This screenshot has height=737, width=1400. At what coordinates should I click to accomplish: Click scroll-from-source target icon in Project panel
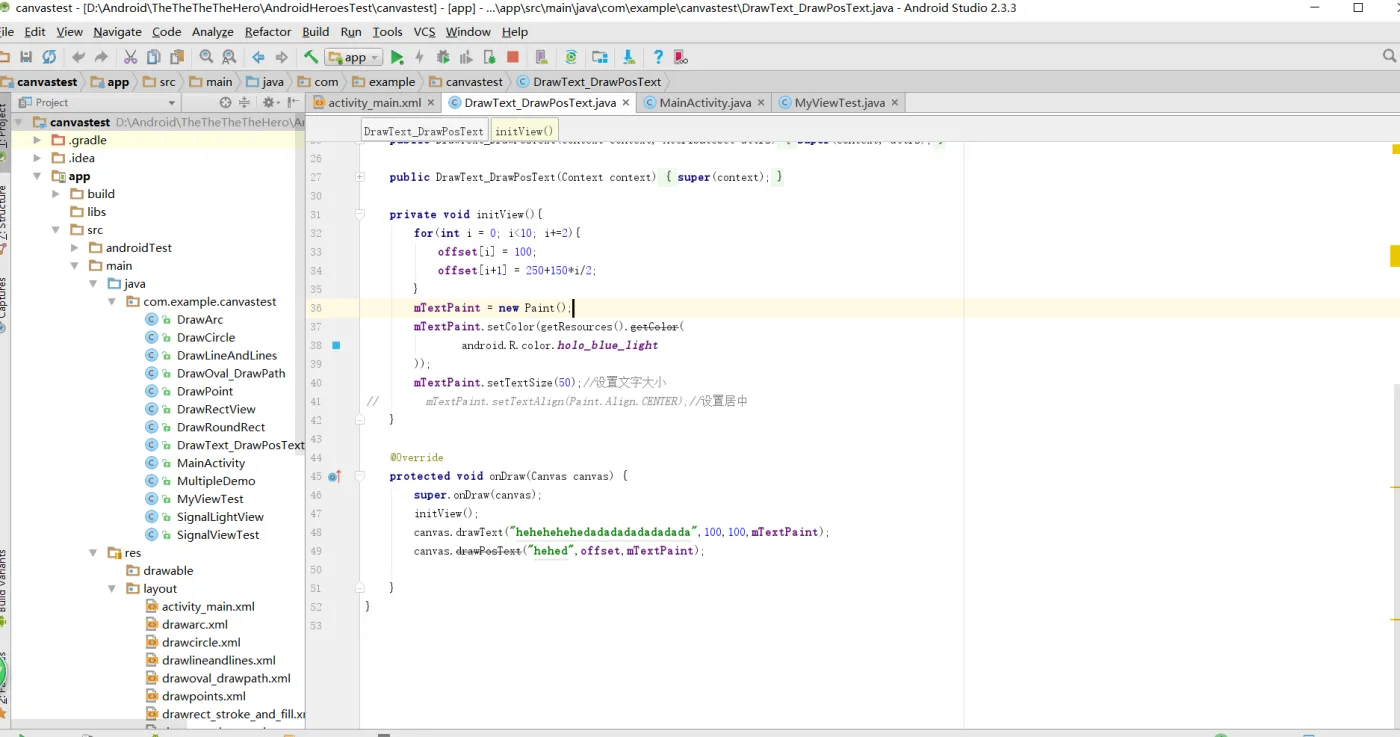226,102
